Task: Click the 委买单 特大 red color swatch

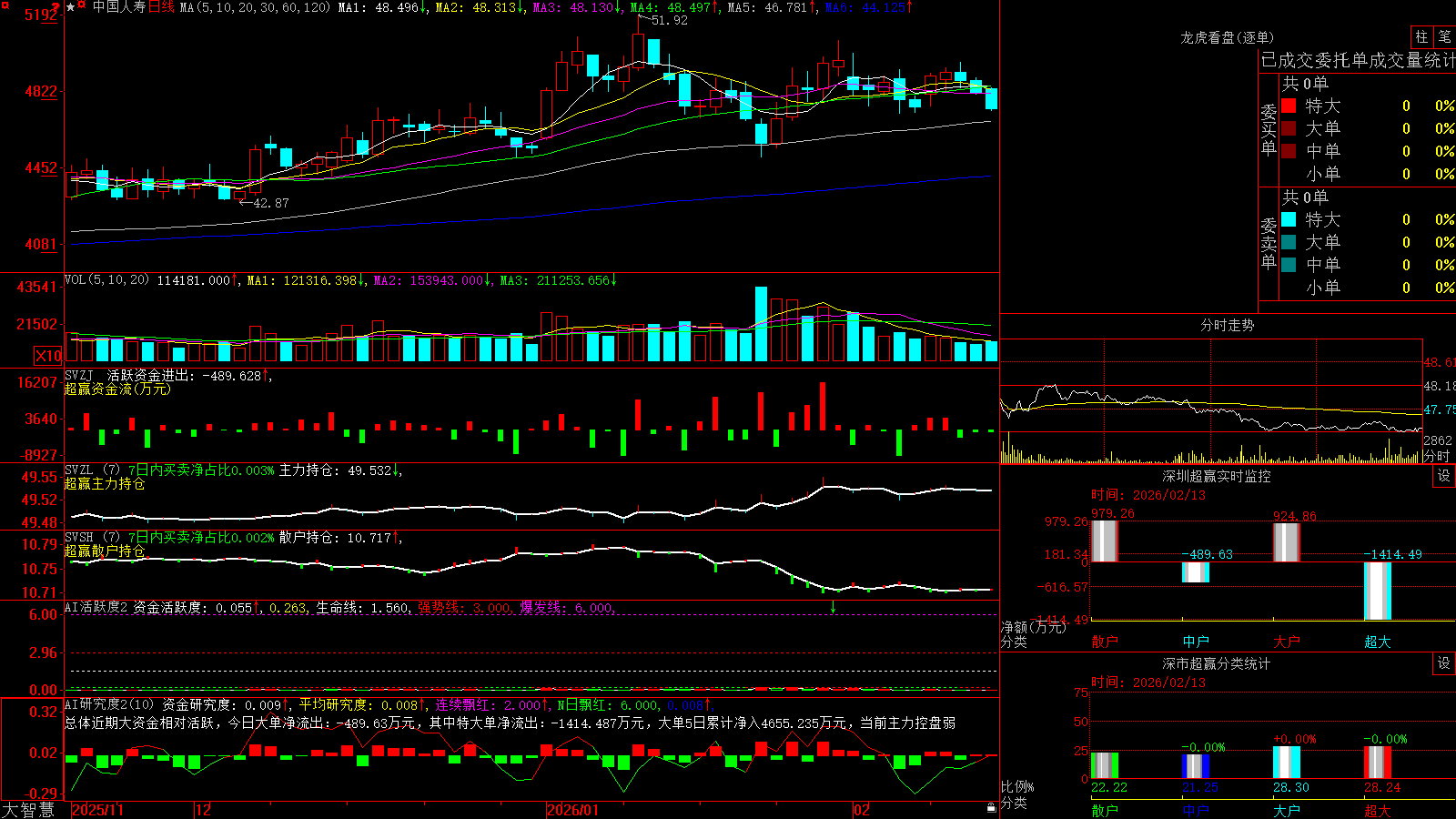Action: (1289, 106)
